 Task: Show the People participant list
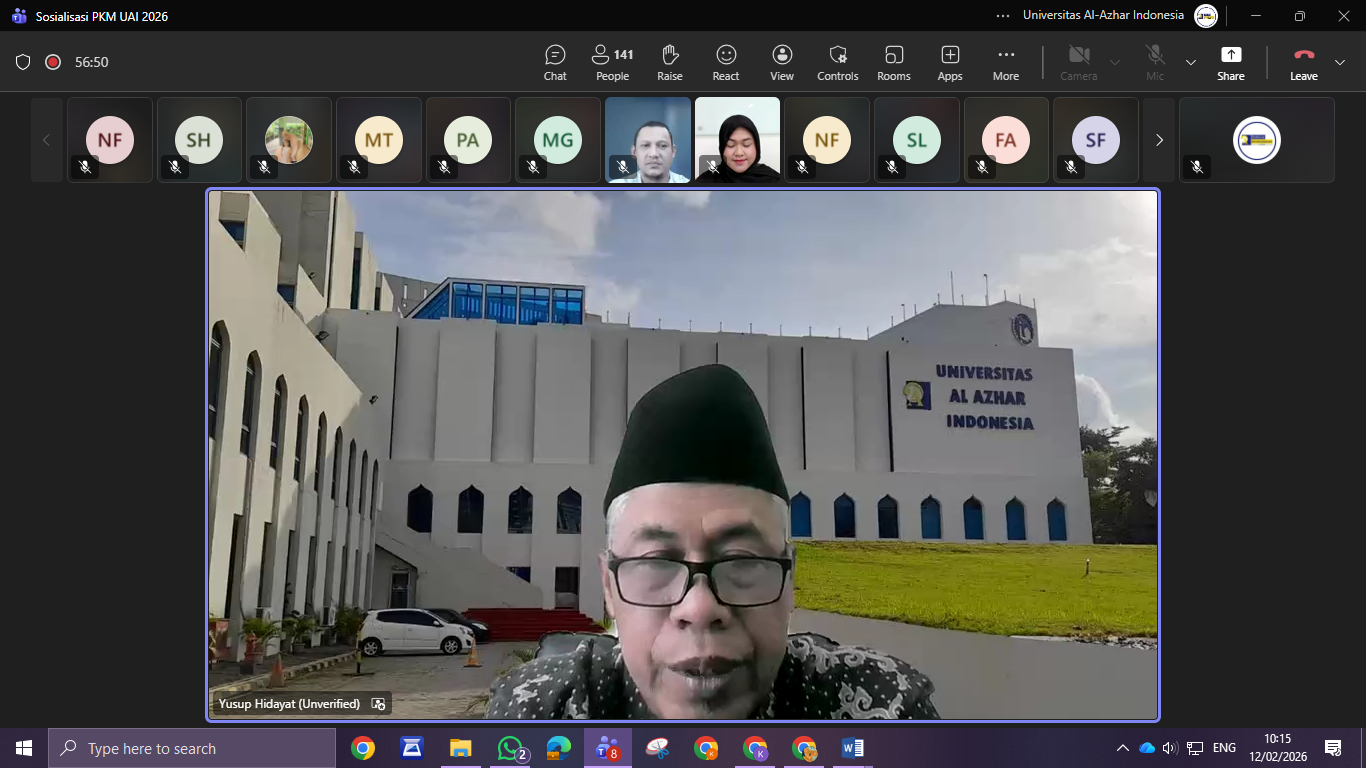coord(612,62)
